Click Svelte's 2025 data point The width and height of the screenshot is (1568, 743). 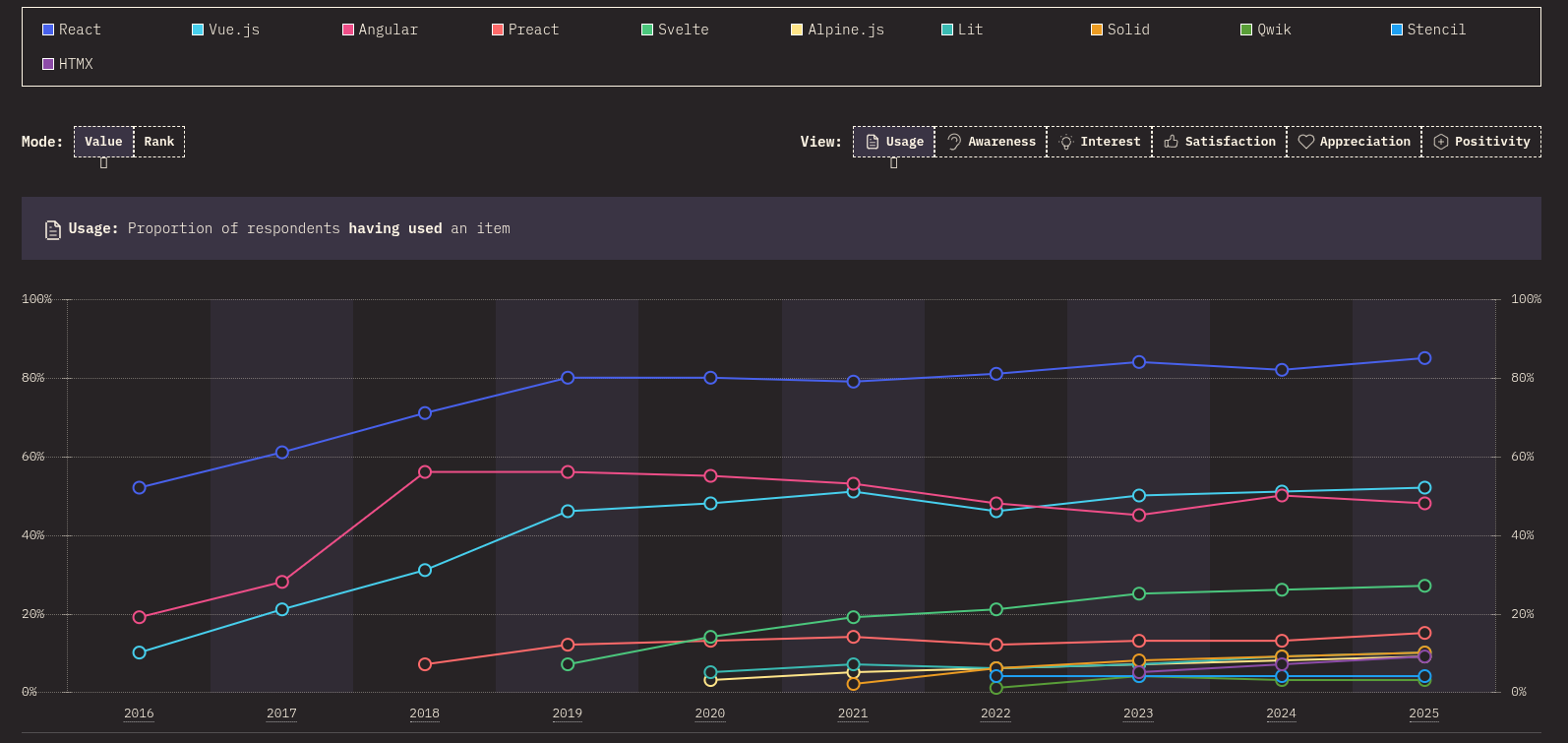(x=1424, y=586)
